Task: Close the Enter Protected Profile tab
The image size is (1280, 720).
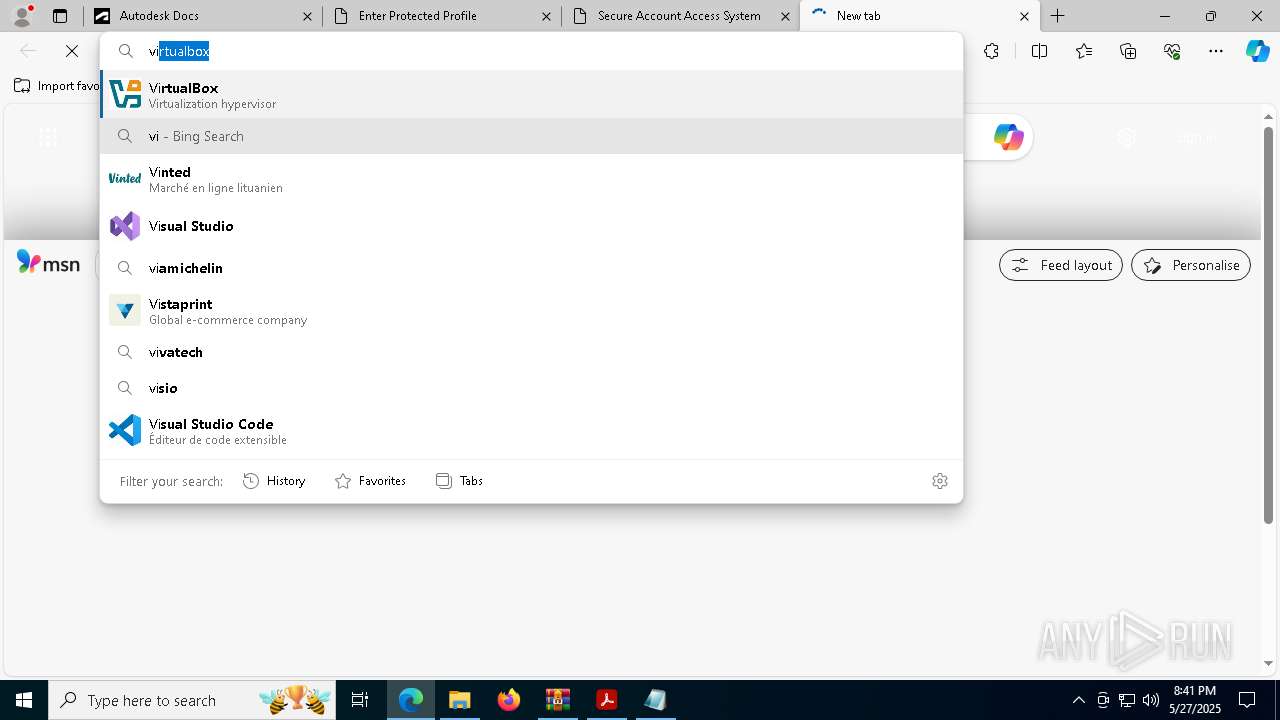Action: 546,16
